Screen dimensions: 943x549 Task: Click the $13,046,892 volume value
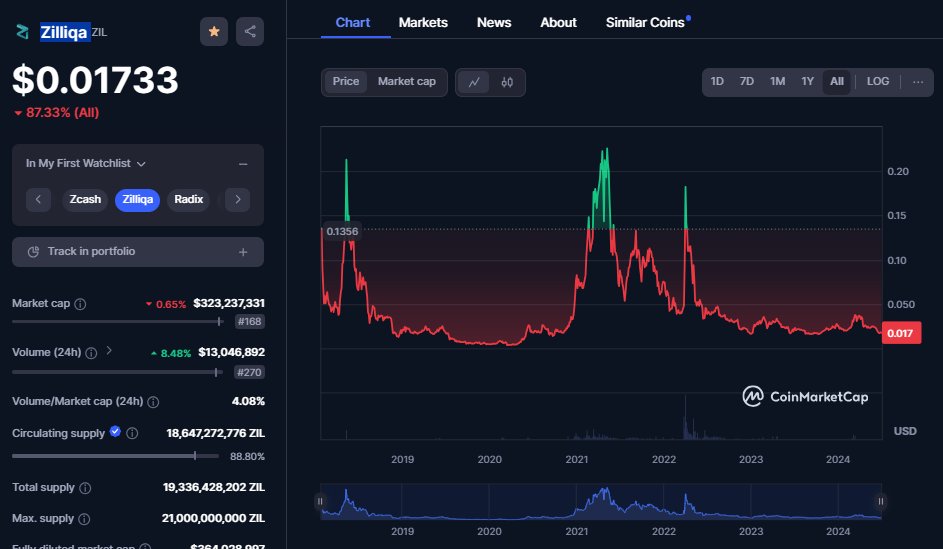[x=232, y=352]
